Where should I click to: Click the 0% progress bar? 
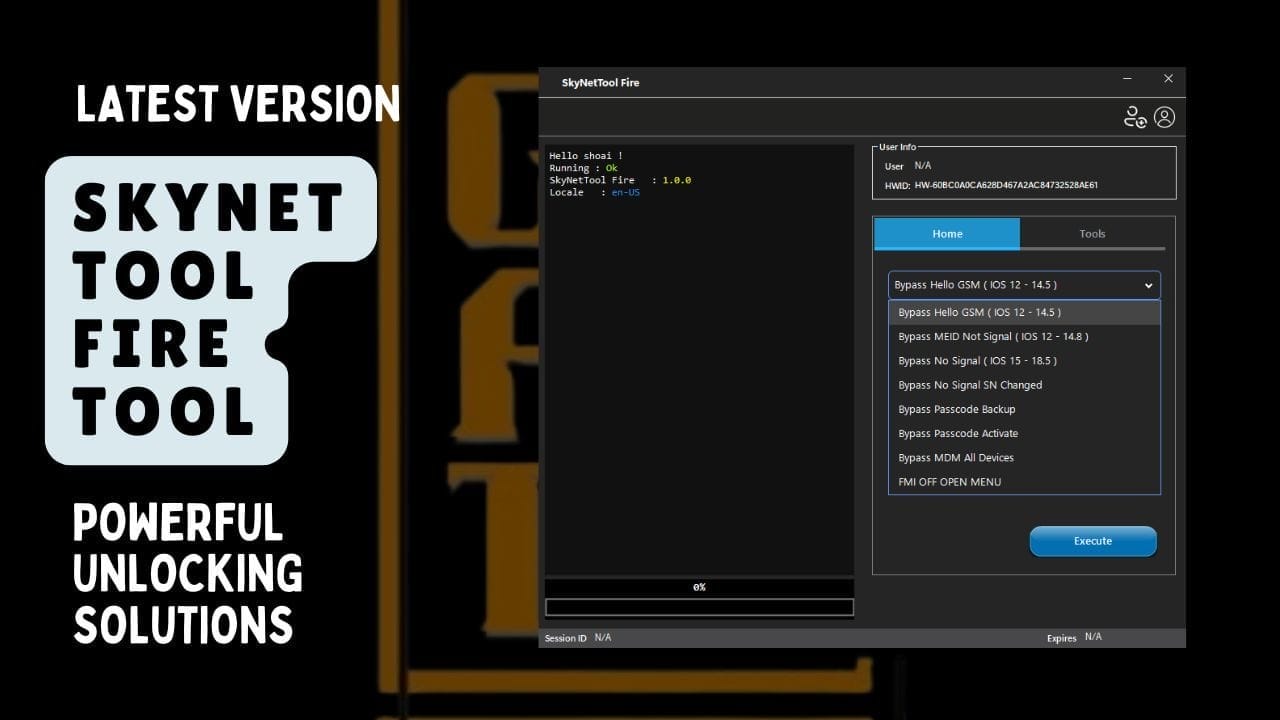click(x=698, y=587)
